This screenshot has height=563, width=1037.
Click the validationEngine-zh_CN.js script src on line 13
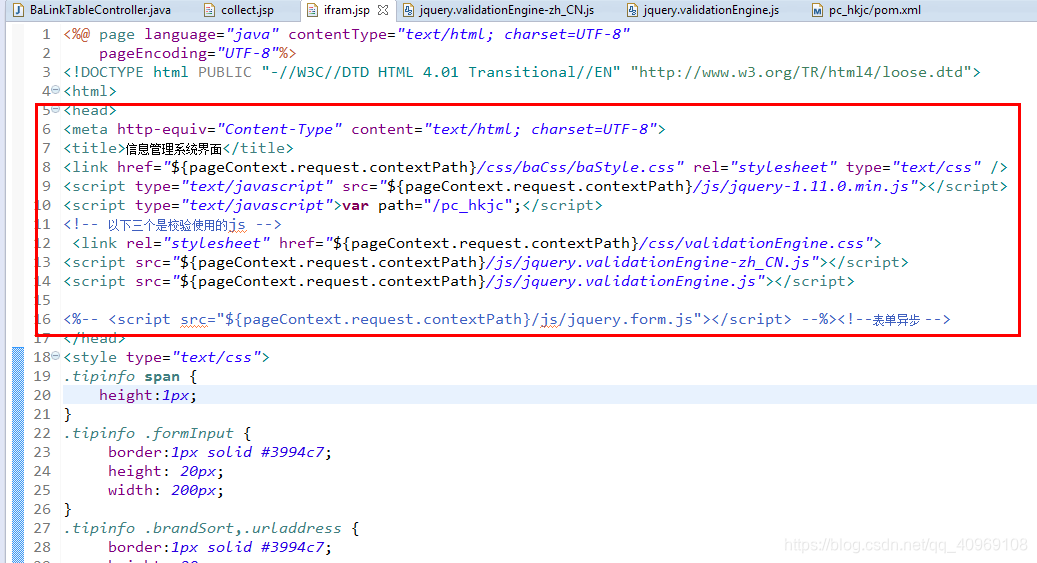[x=477, y=263]
